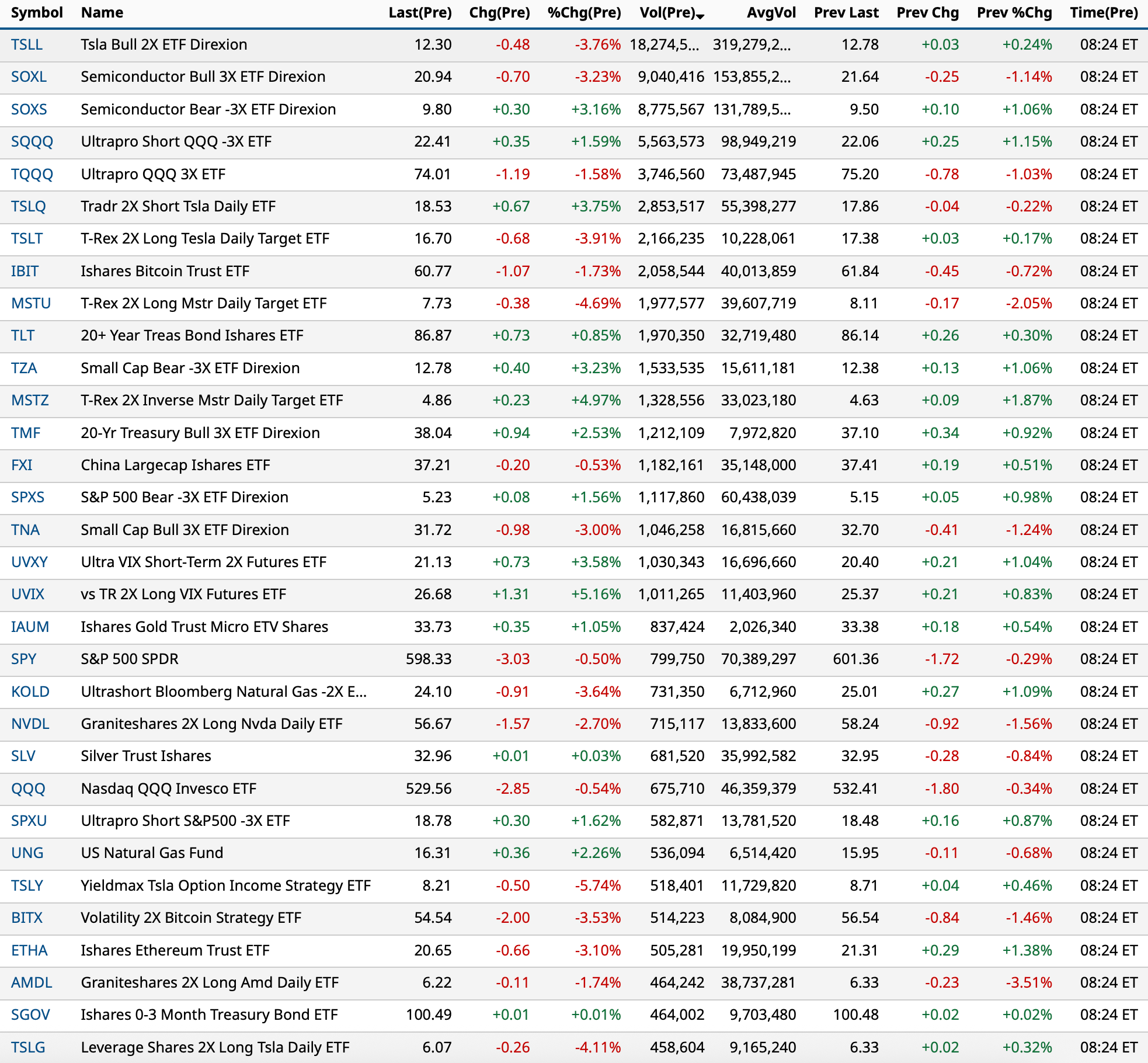Viewport: 1148px width, 1063px height.
Task: Sort by Prev %Chg header
Action: click(1014, 12)
